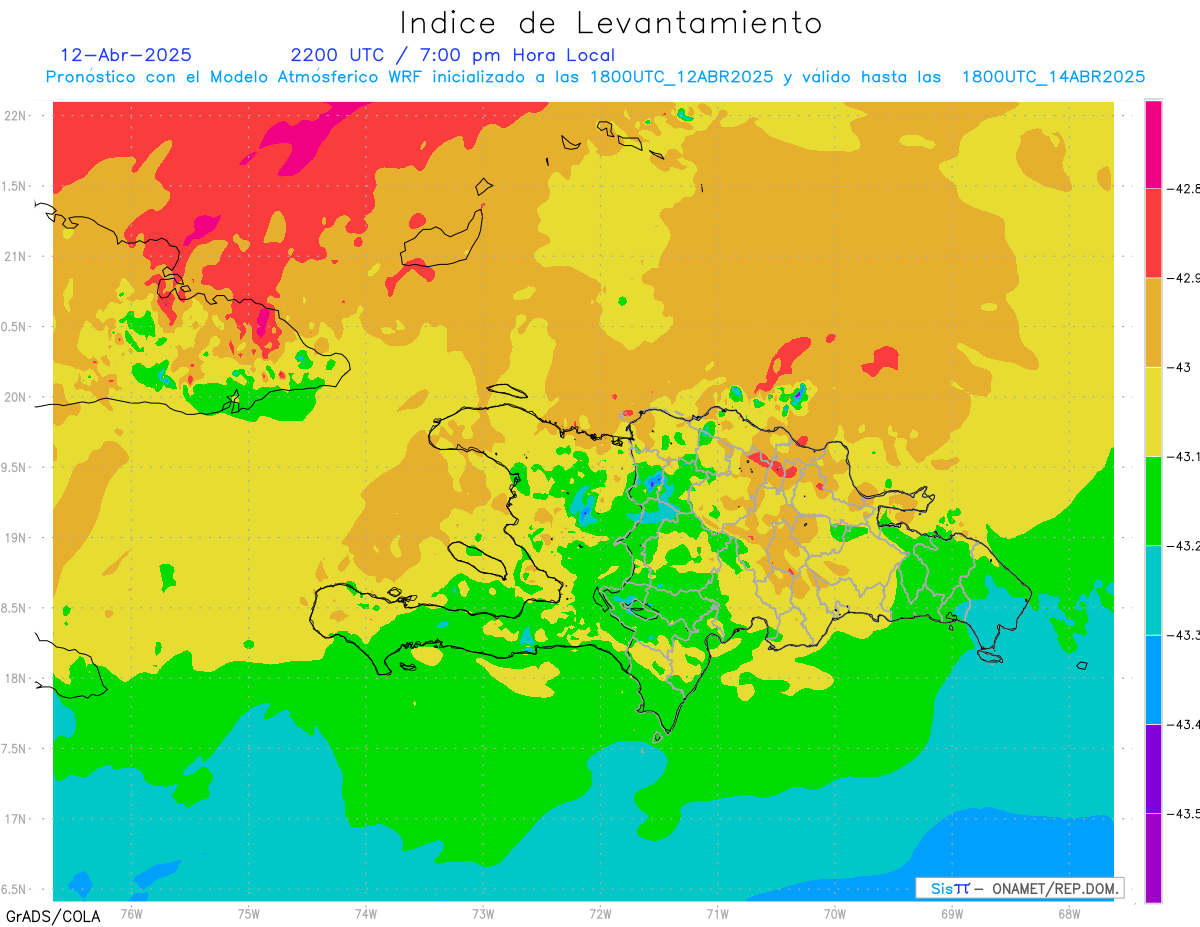
Task: Click the '1800UTC_12ABR2025' initialization timestamp
Action: pos(681,77)
